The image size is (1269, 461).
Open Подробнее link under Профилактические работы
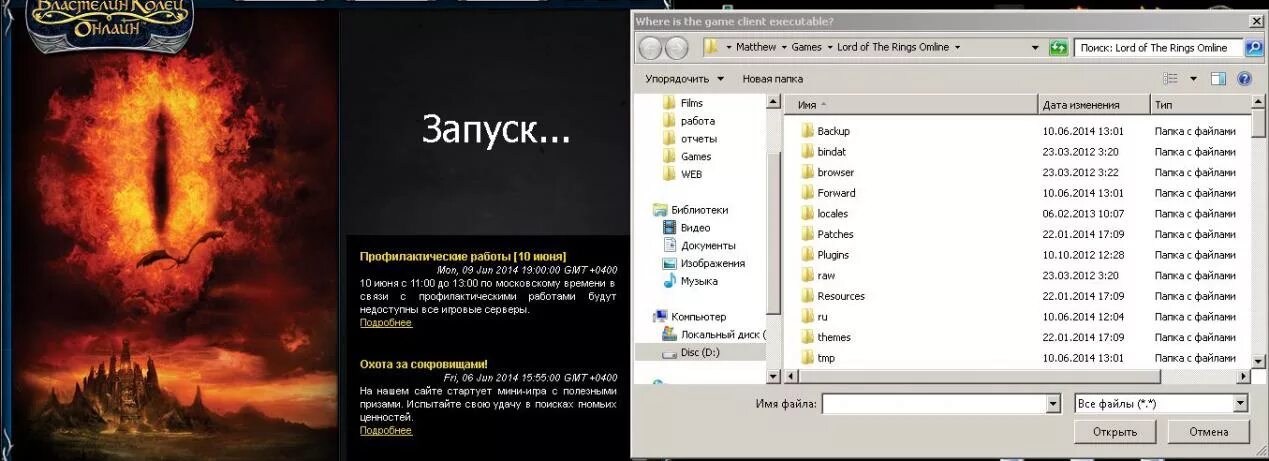tap(386, 323)
